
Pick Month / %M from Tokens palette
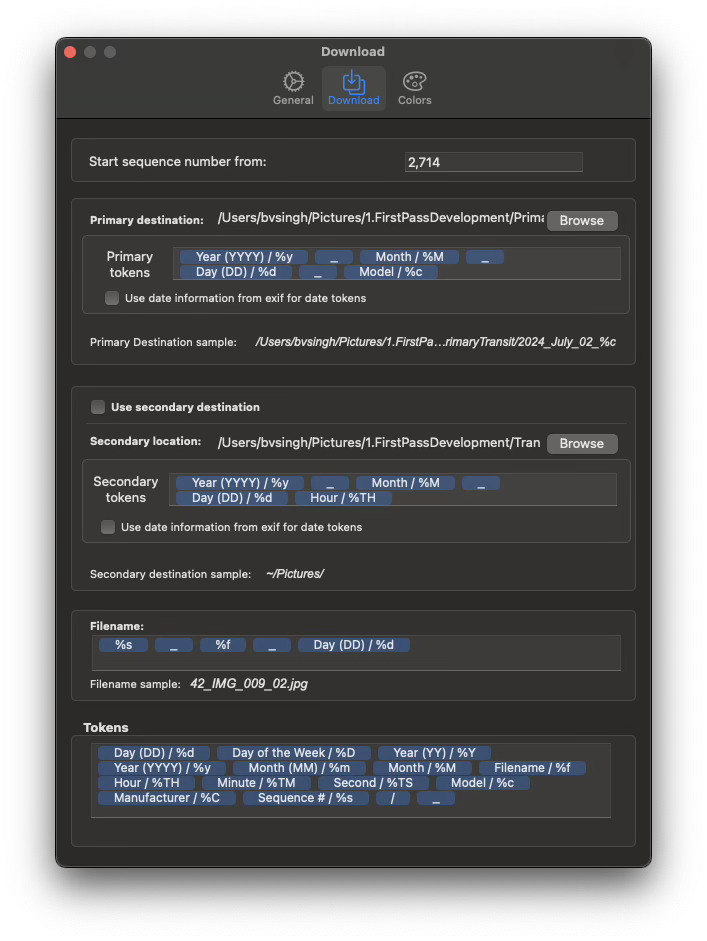422,768
